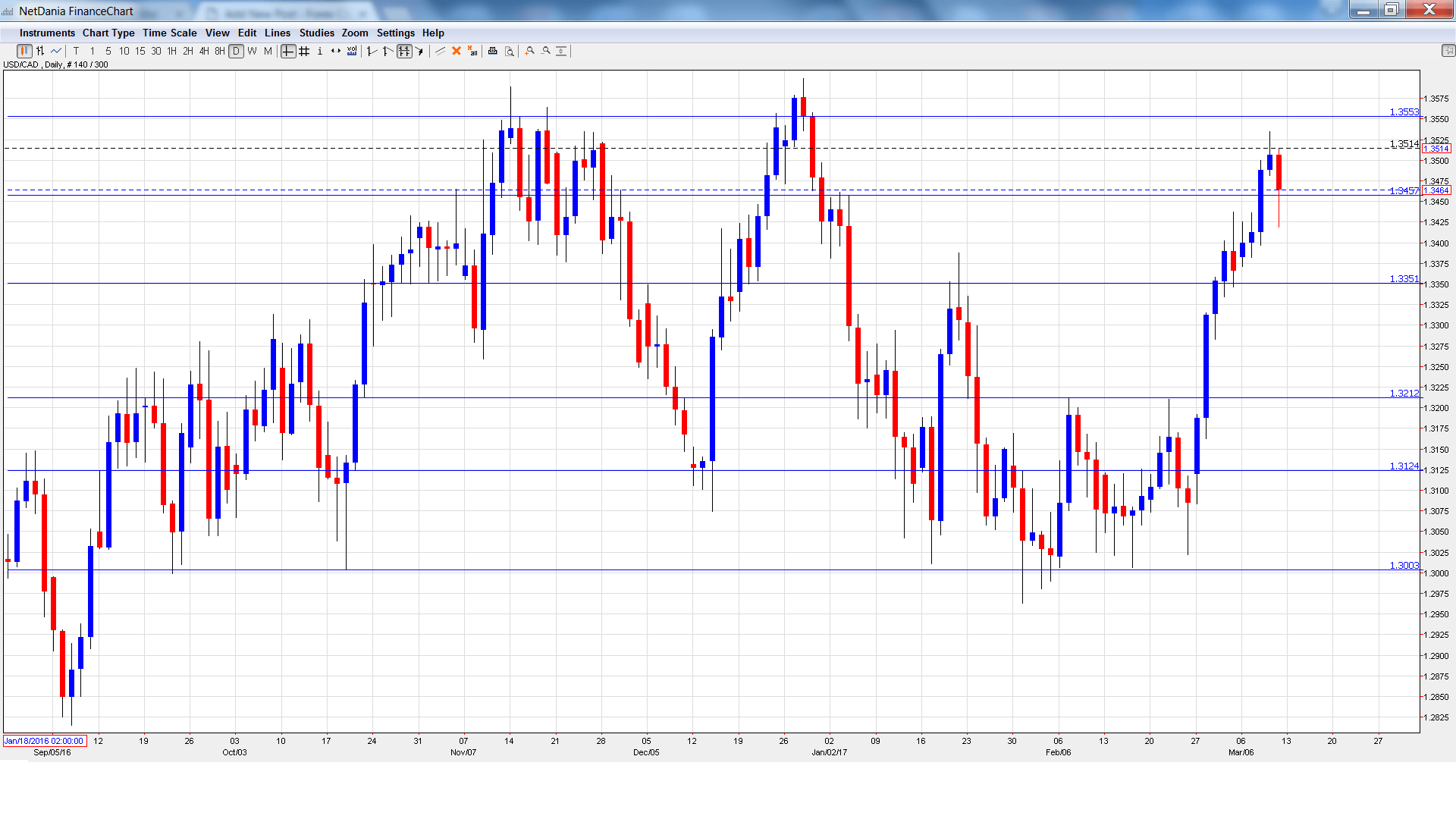This screenshot has height=819, width=1456.
Task: Select the candlestick chart type icon
Action: [x=24, y=52]
